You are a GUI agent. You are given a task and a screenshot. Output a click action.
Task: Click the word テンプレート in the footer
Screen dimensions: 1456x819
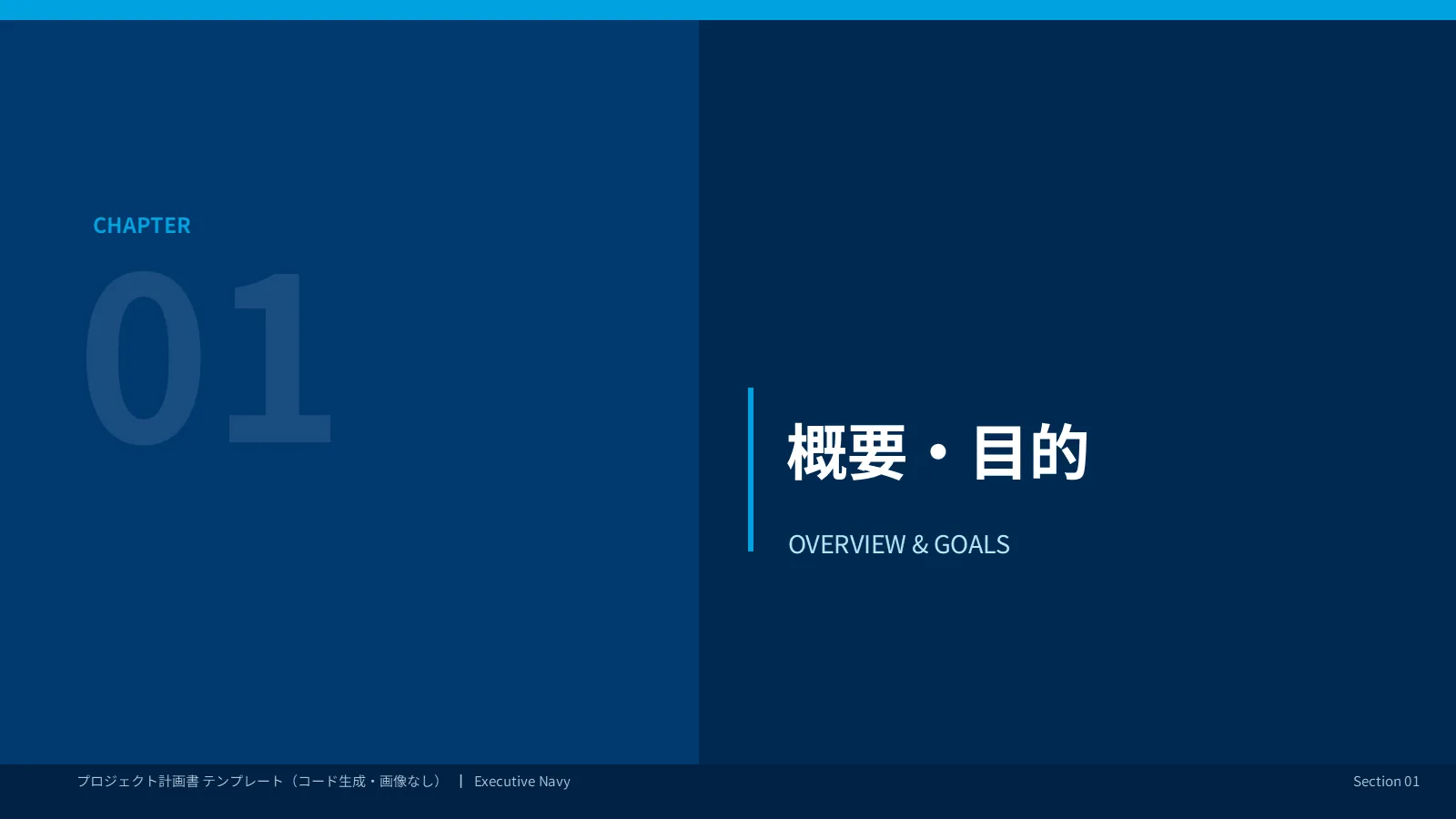[x=243, y=781]
